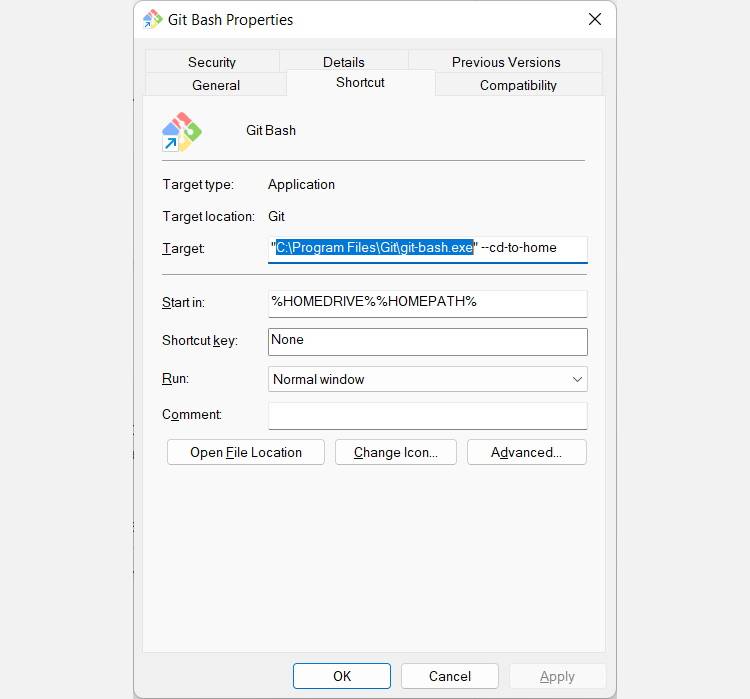Click the Git Bash Properties title text
750x699 pixels.
231,20
